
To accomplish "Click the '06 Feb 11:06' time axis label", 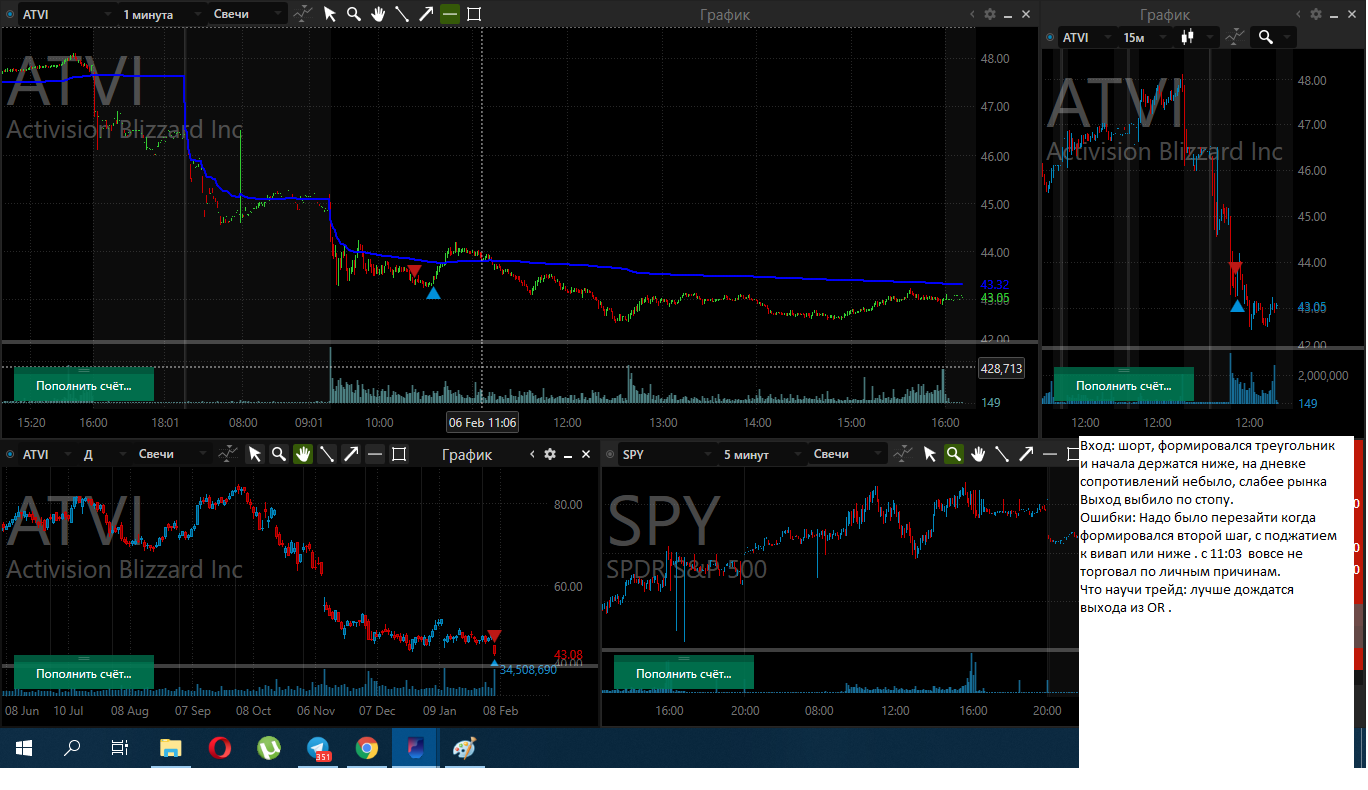I will (x=483, y=423).
